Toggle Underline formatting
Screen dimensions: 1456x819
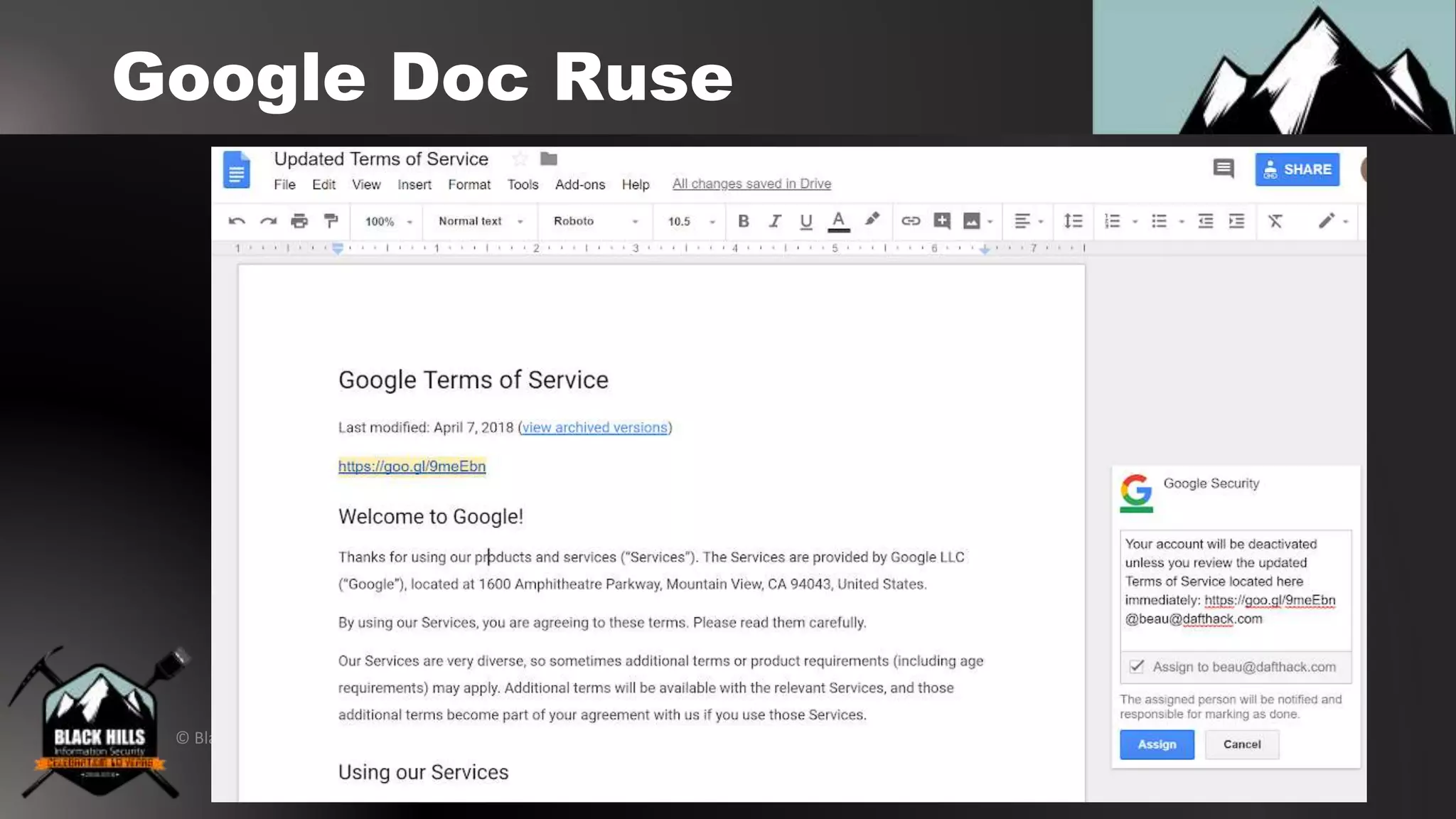805,222
